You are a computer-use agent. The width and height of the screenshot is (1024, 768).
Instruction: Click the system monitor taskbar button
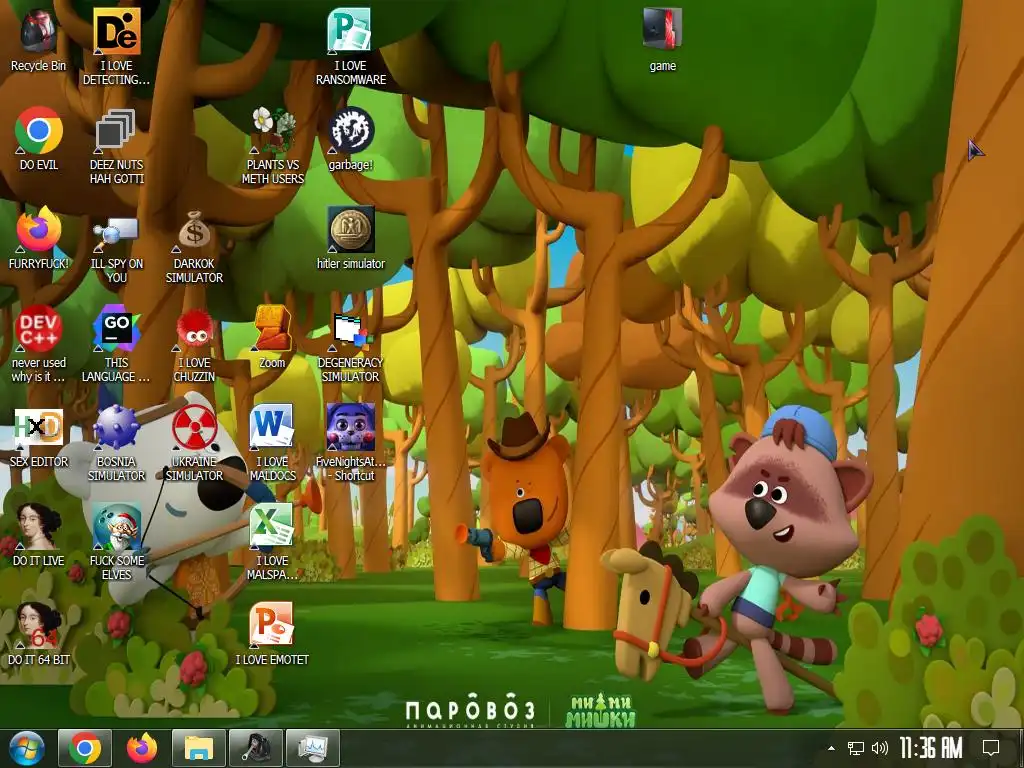click(313, 748)
